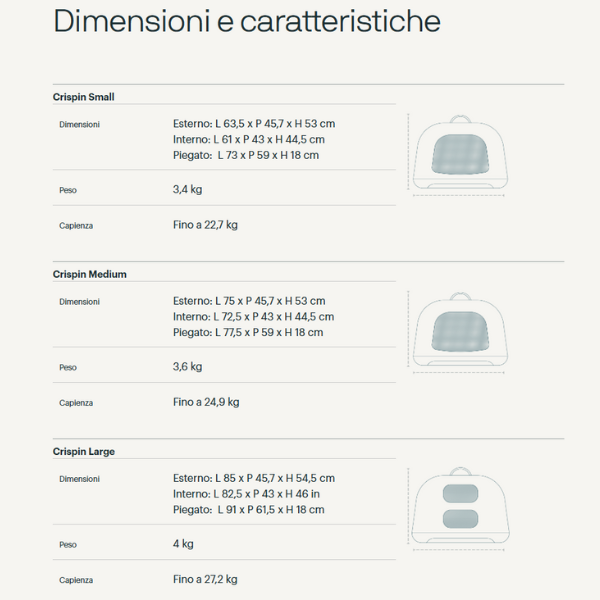Click the Medium external dimensions 'L 75' line
This screenshot has height=600, width=600.
[249, 301]
